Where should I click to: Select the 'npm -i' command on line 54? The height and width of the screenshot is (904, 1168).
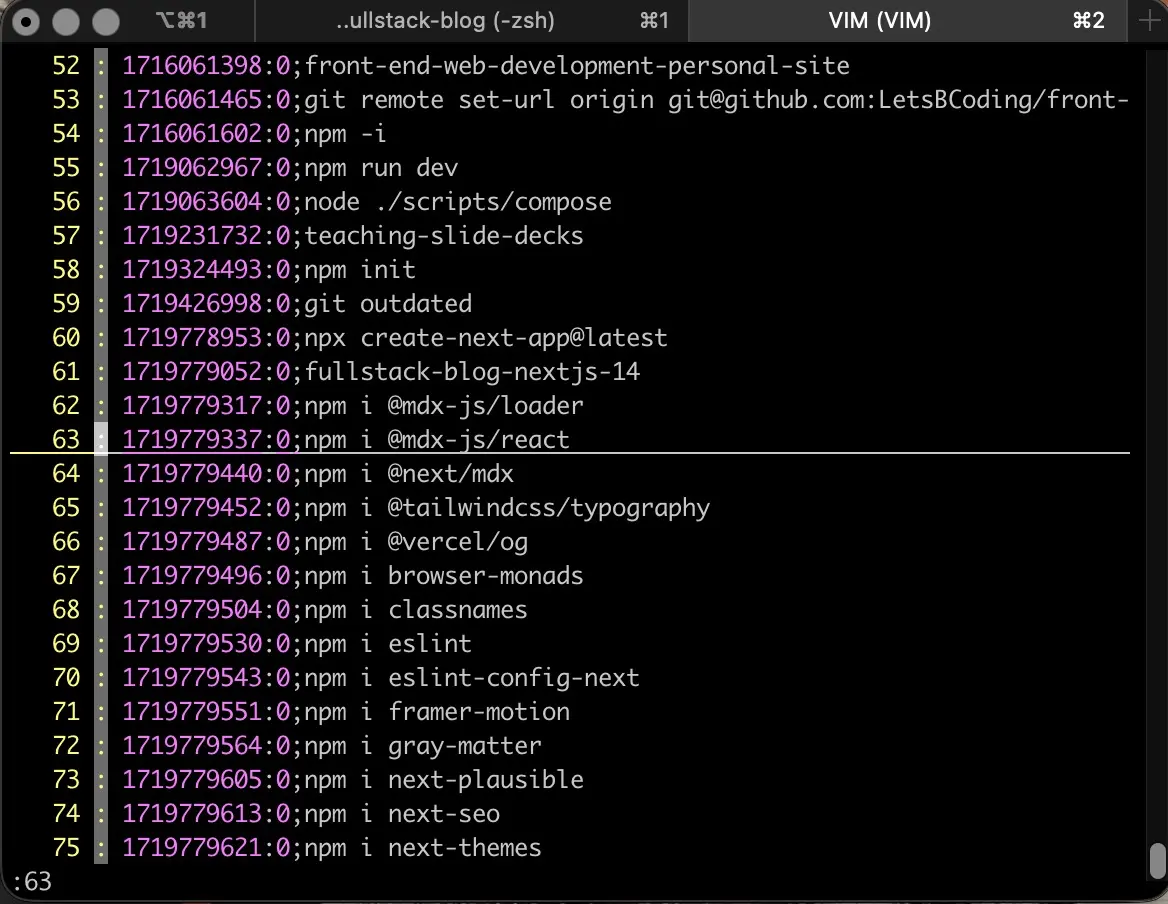(345, 134)
